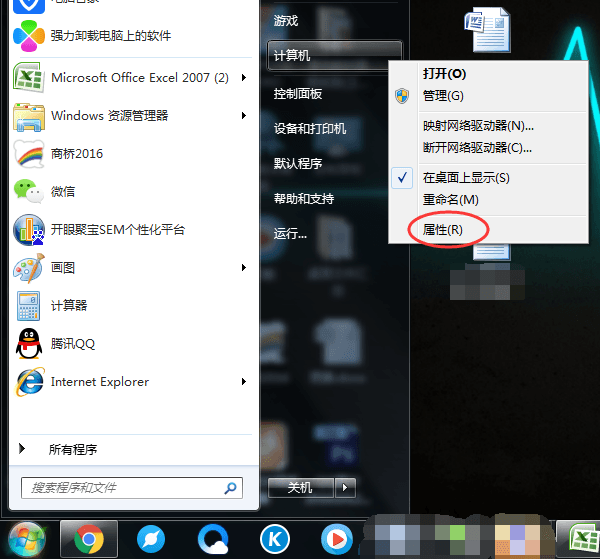
Task: Show 所有程序 (All Programs) list
Action: click(72, 450)
